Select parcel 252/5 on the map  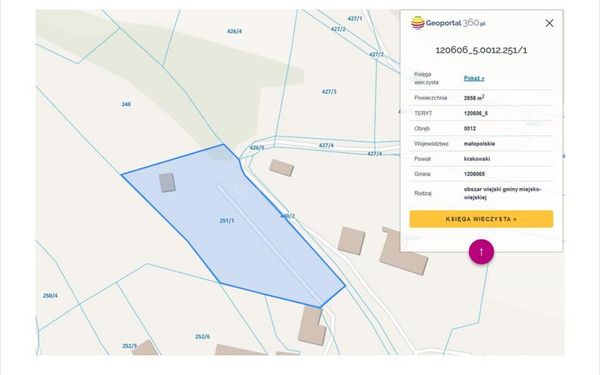tap(129, 346)
